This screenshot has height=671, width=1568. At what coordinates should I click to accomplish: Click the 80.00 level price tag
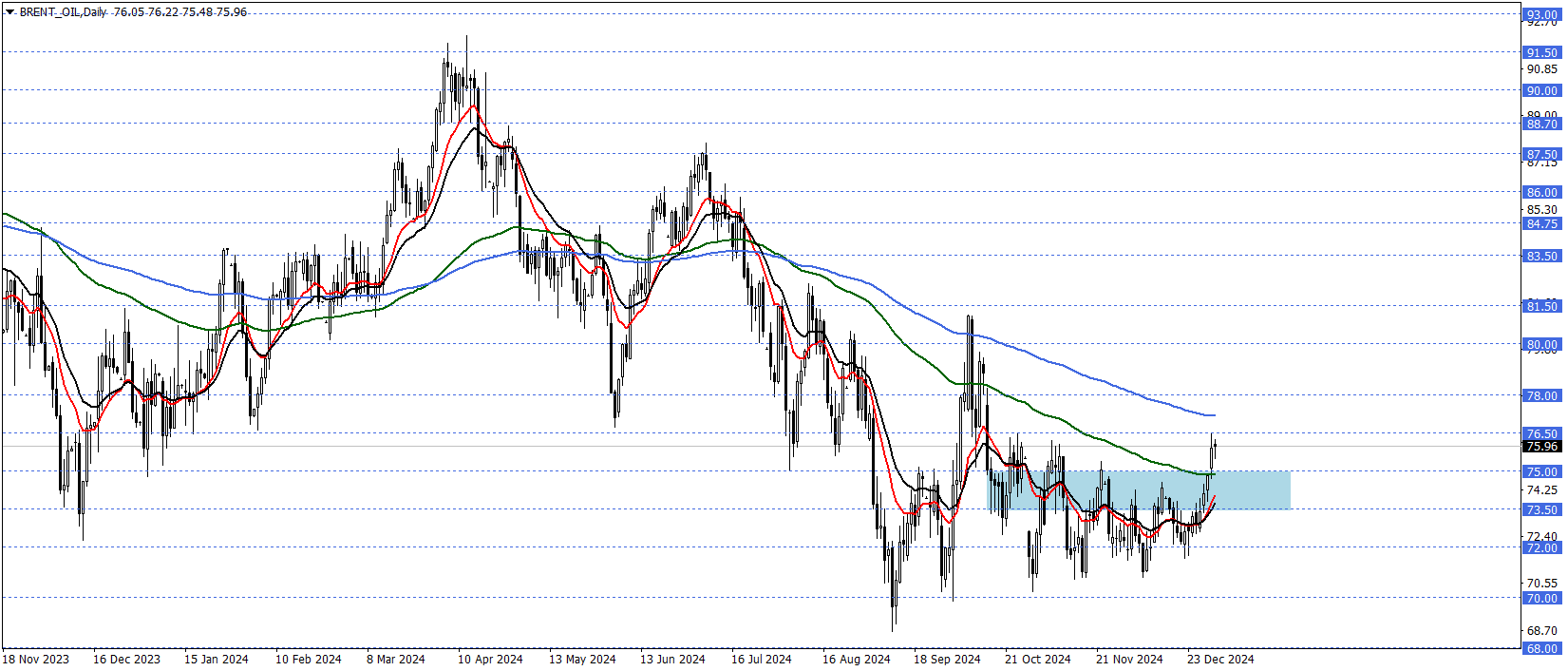[x=1541, y=344]
